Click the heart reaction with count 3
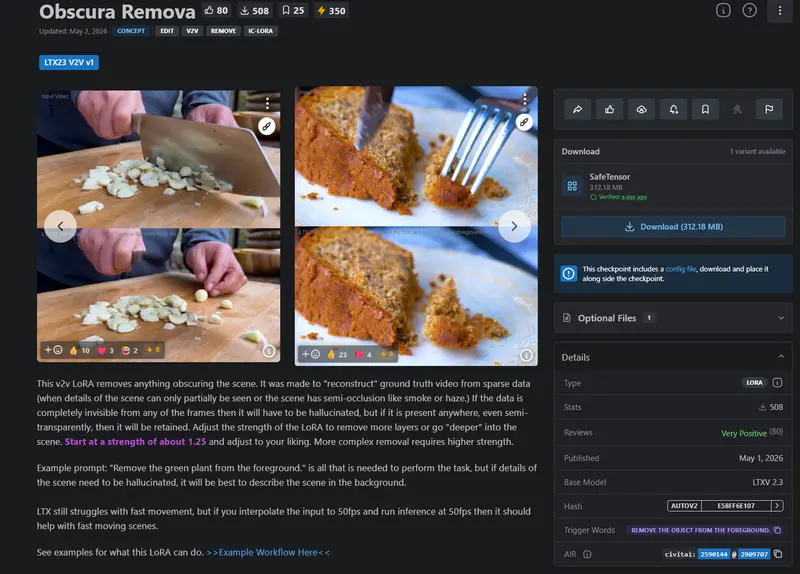Image resolution: width=800 pixels, height=574 pixels. click(106, 351)
